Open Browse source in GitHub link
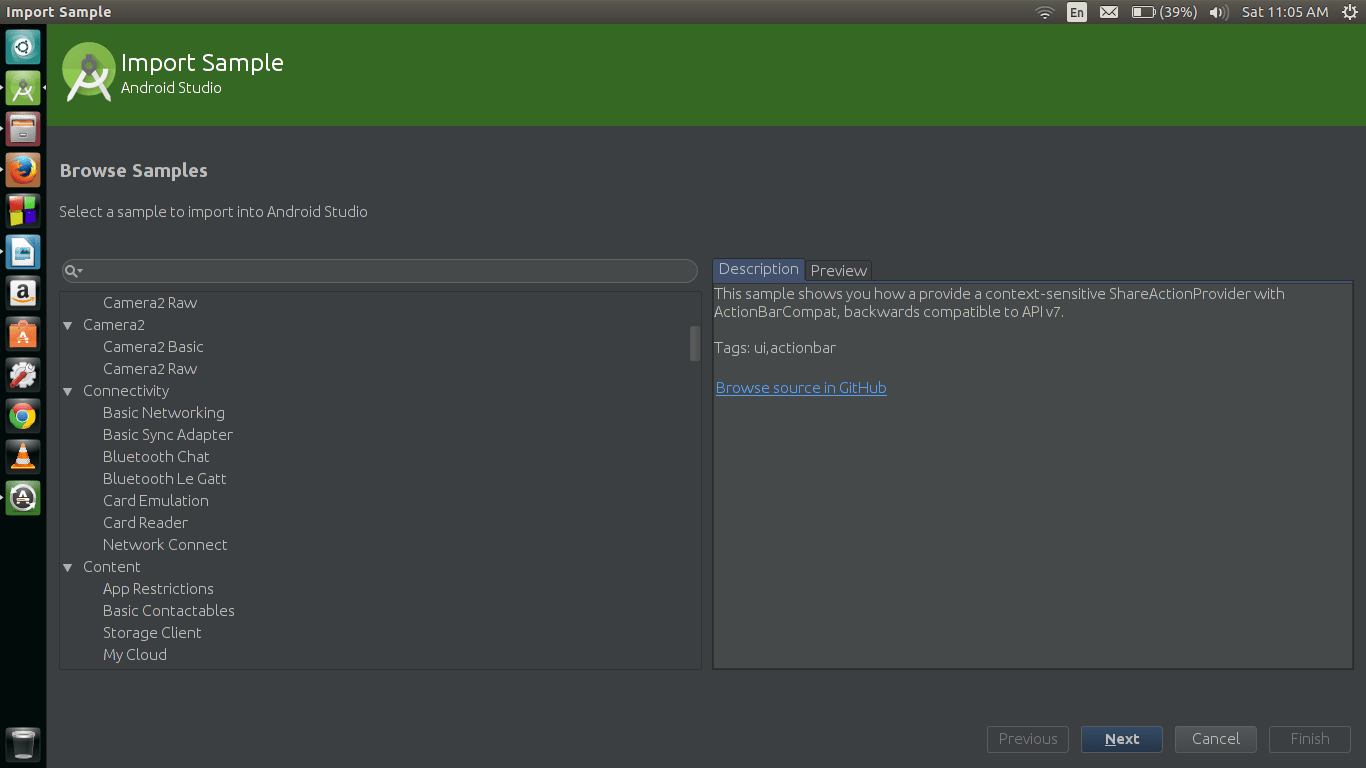Image resolution: width=1366 pixels, height=768 pixels. pyautogui.click(x=801, y=388)
